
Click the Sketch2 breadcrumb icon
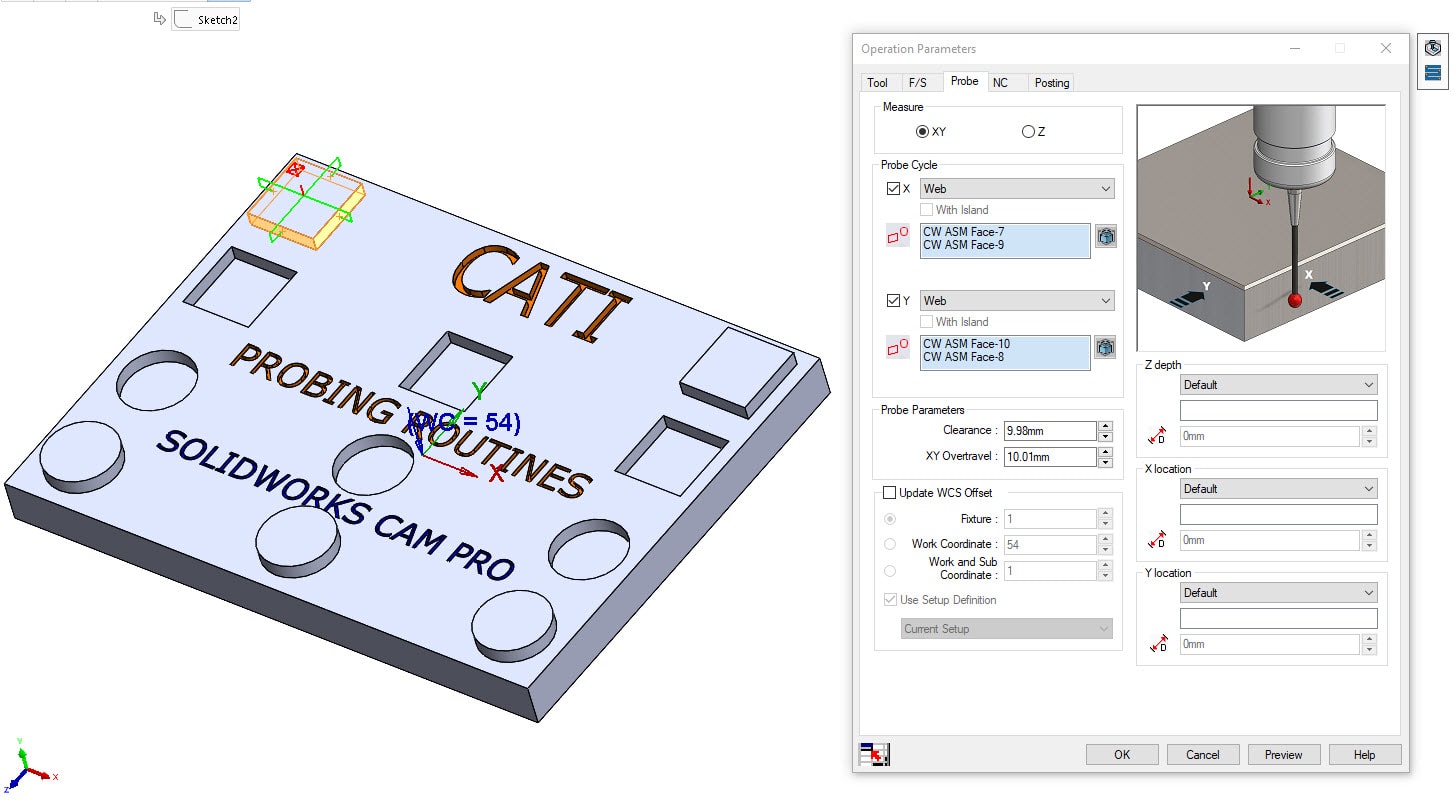183,19
